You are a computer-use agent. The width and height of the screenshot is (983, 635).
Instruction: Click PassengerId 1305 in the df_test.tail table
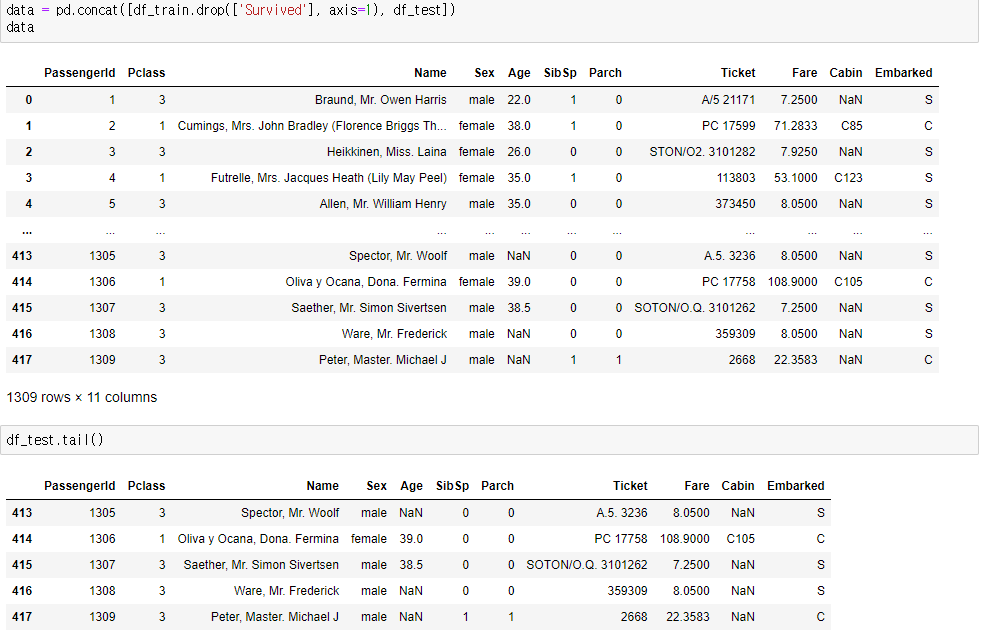click(x=102, y=513)
